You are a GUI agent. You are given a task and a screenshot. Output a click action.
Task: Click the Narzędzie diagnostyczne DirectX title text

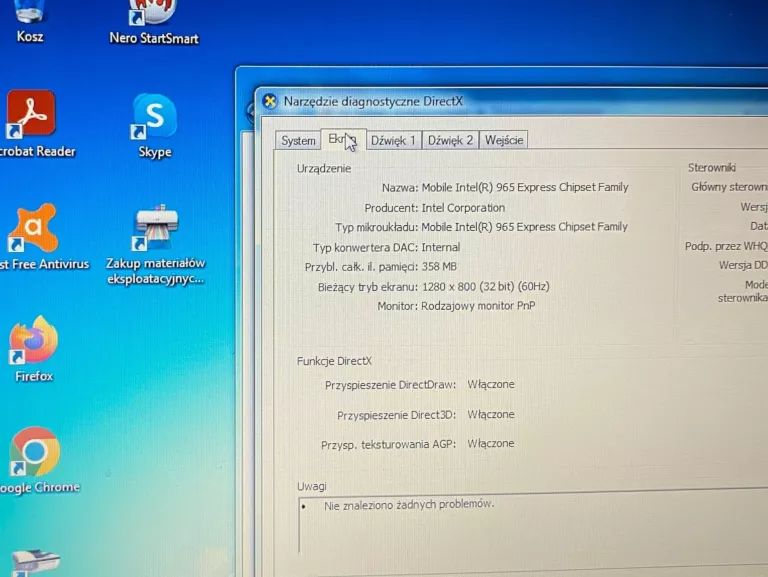(x=373, y=101)
